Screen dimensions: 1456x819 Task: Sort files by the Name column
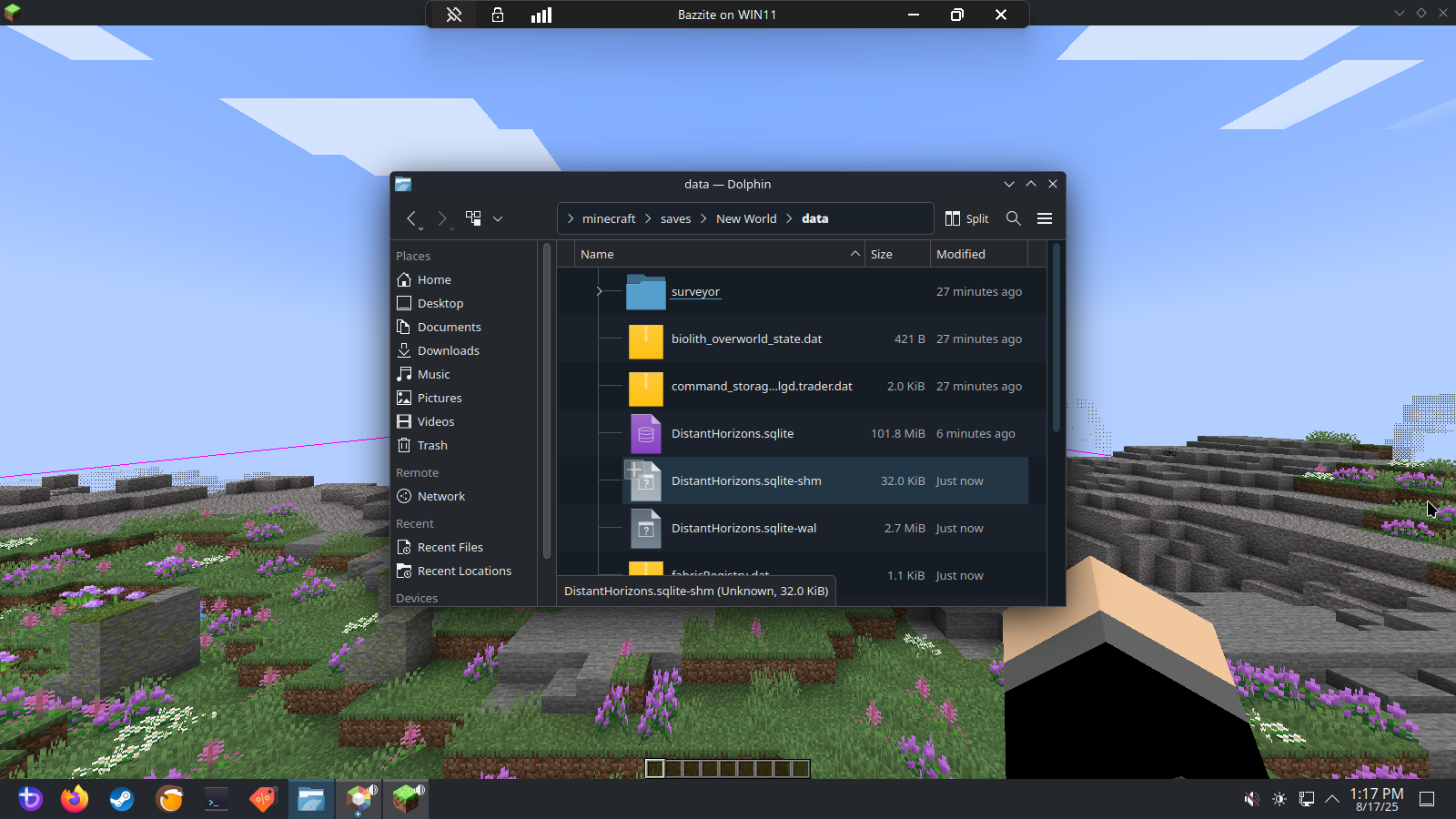[719, 254]
